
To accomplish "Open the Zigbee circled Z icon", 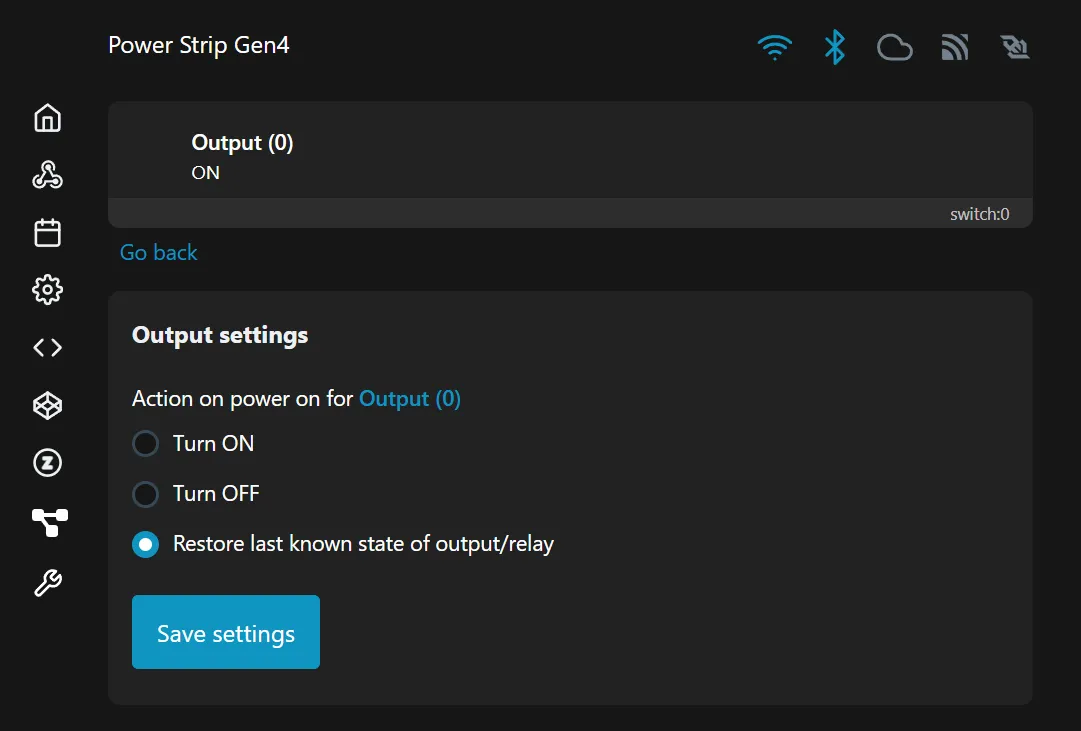I will point(48,463).
